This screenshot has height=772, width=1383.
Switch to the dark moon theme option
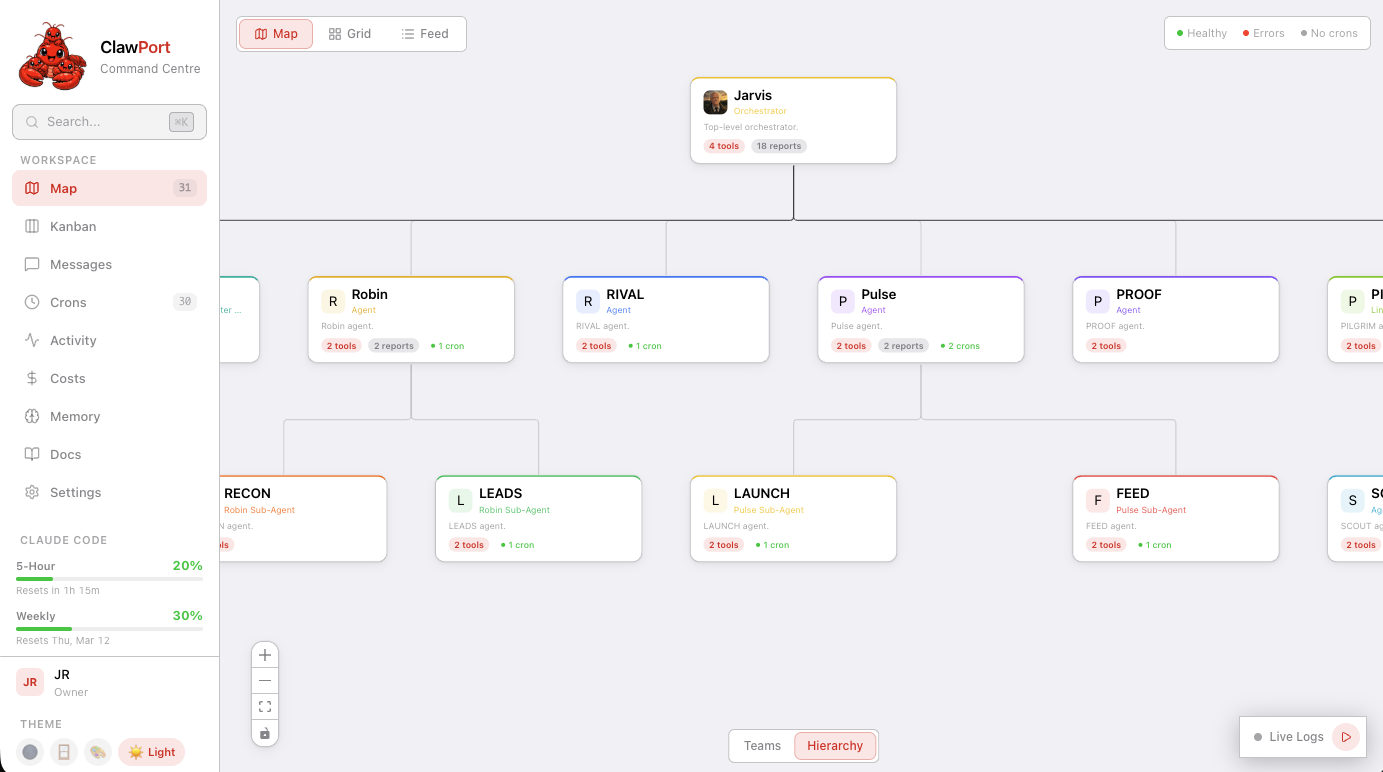tap(29, 751)
